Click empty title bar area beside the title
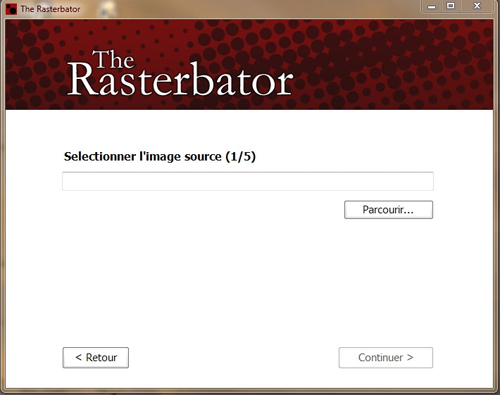The width and height of the screenshot is (500, 395). point(250,9)
